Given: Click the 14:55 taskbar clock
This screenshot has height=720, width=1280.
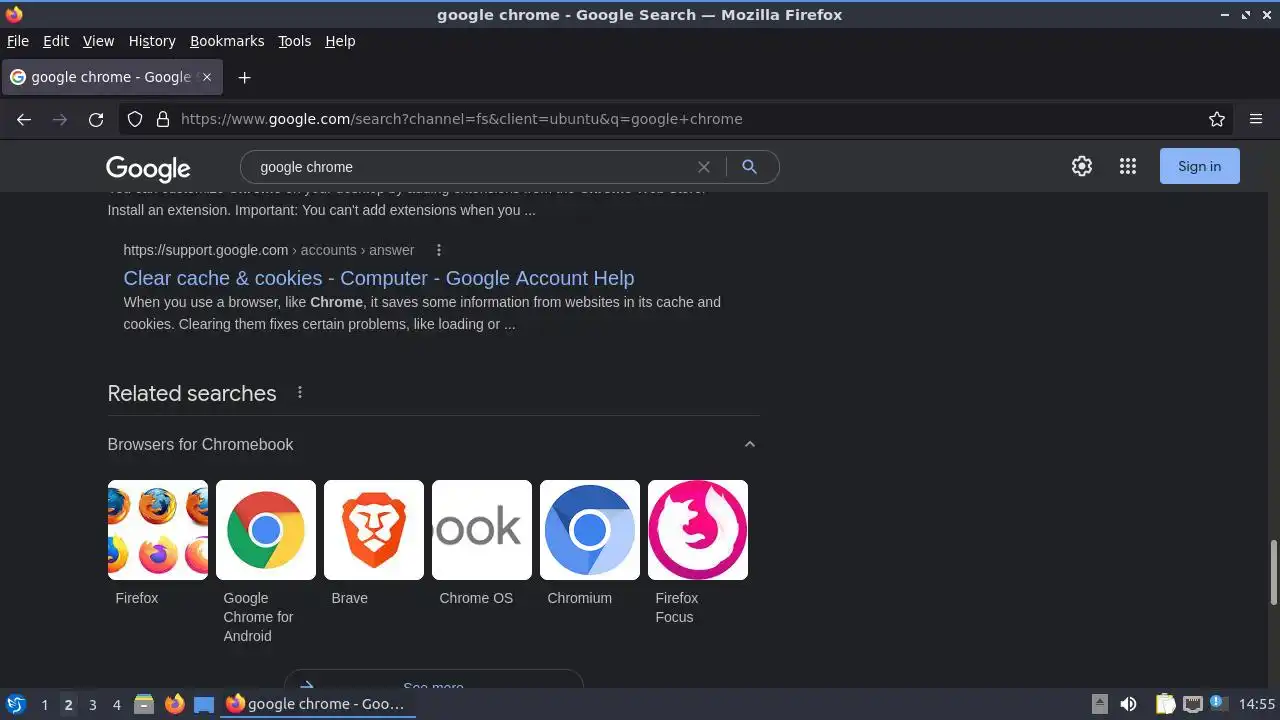Looking at the screenshot, I should [1257, 704].
